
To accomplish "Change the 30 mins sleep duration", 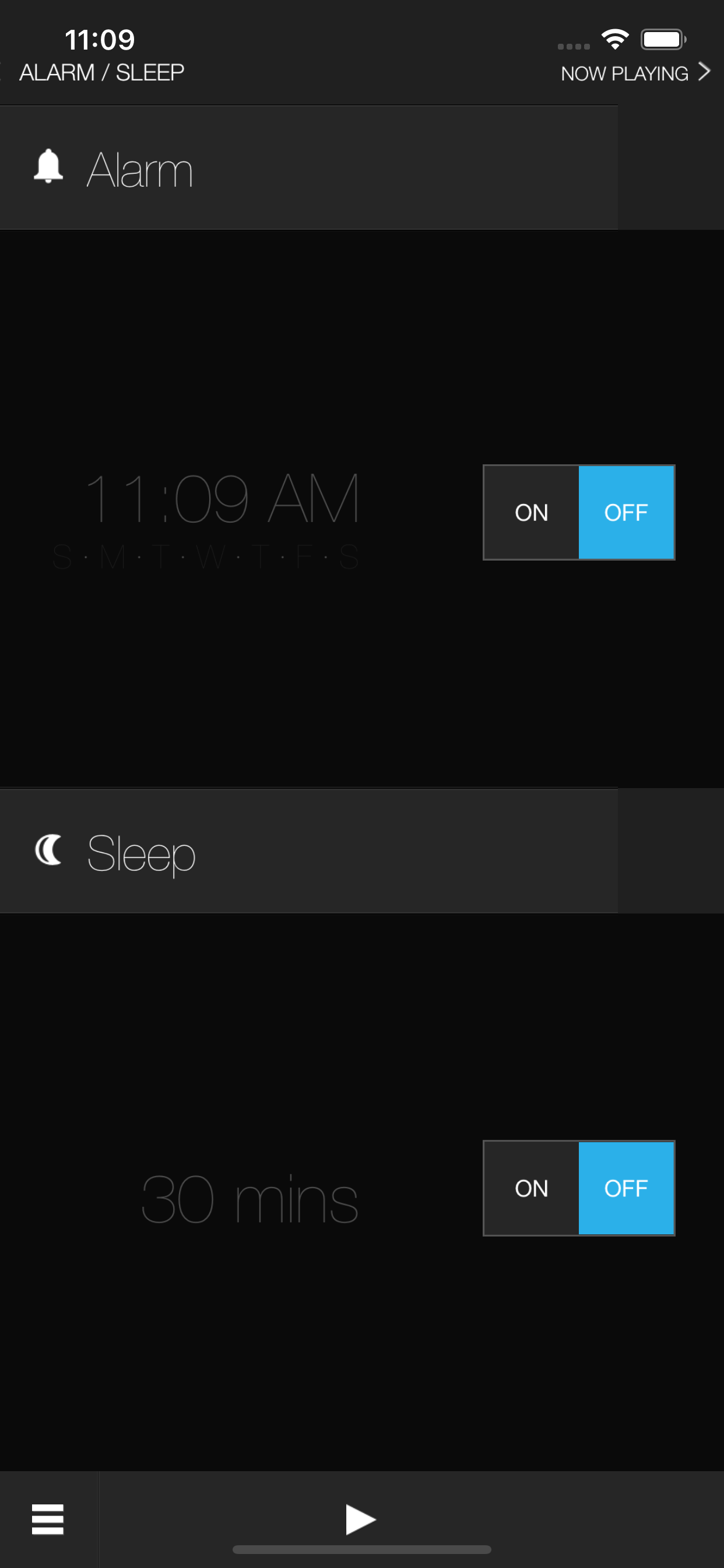I will pos(249,1199).
